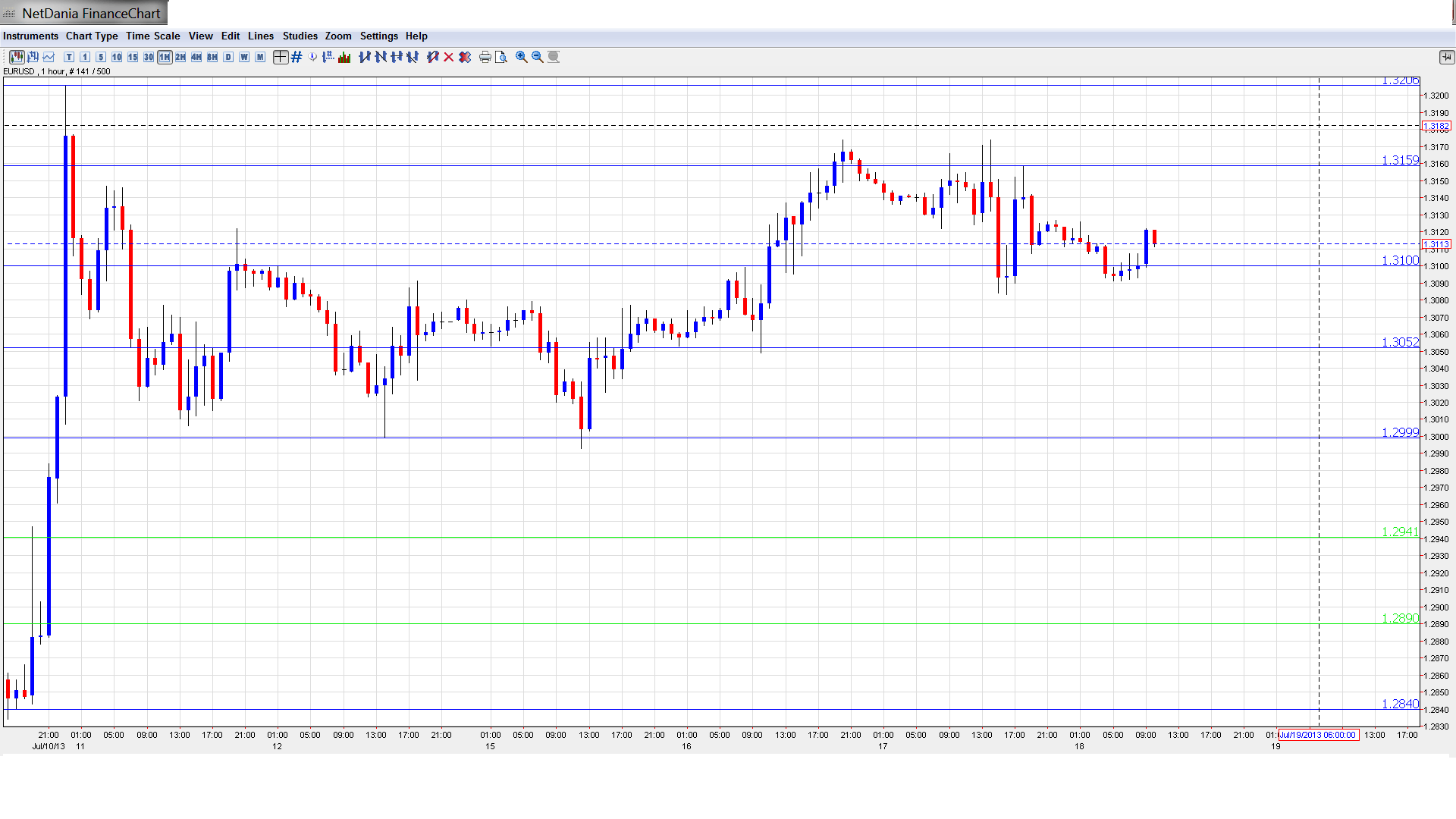Open the Studies menu

(x=300, y=36)
